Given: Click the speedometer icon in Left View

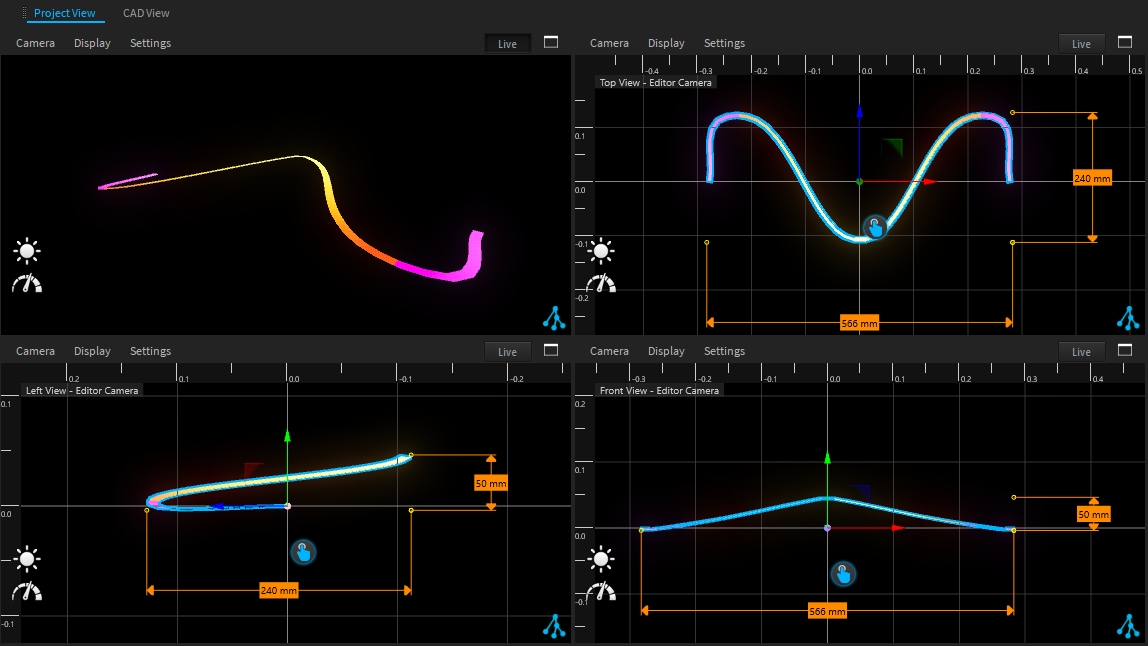Looking at the screenshot, I should [x=27, y=591].
